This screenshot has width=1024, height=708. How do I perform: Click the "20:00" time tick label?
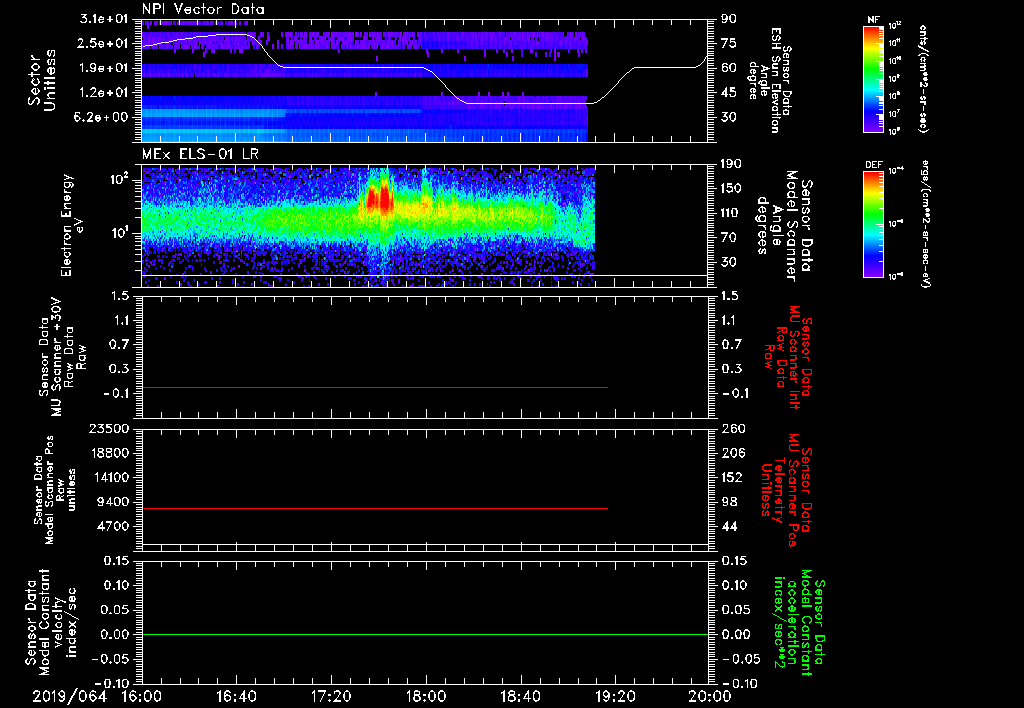point(710,696)
